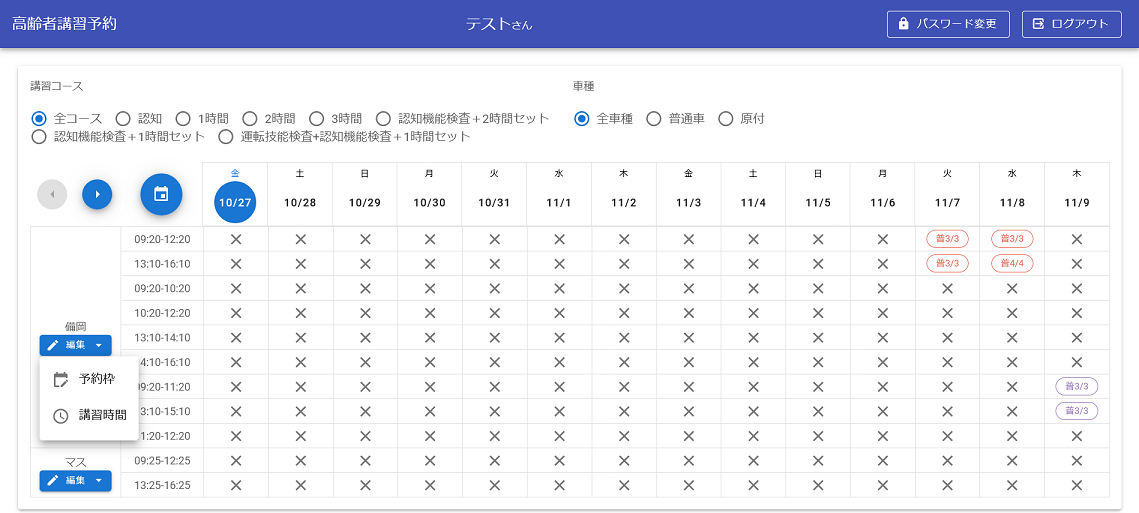Viewport: 1139px width, 513px height.
Task: Click the calendar-edit icon beside 予約枠
Action: (61, 380)
